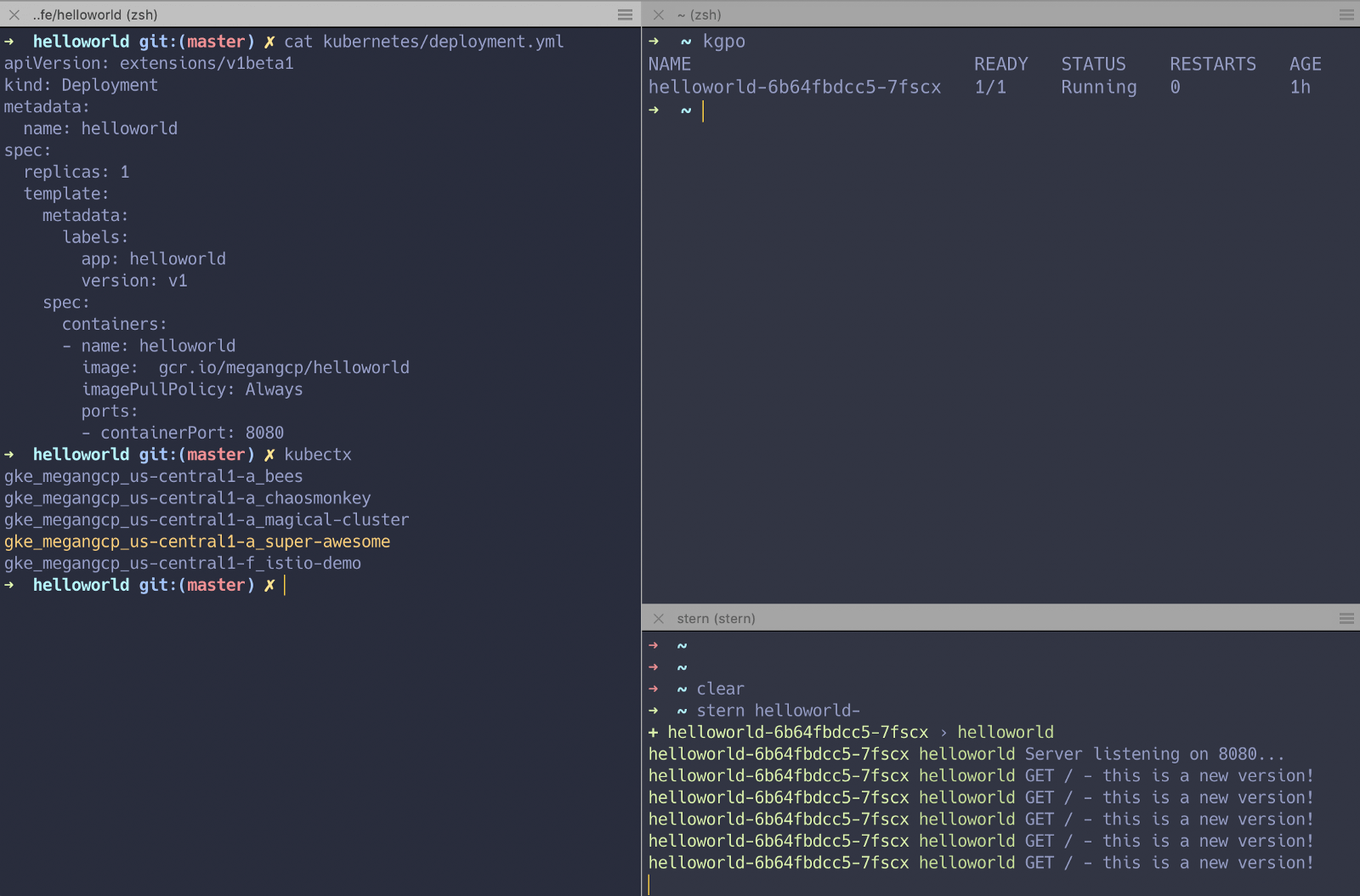Select the stern (stern) pane title
The width and height of the screenshot is (1360, 896).
point(716,618)
